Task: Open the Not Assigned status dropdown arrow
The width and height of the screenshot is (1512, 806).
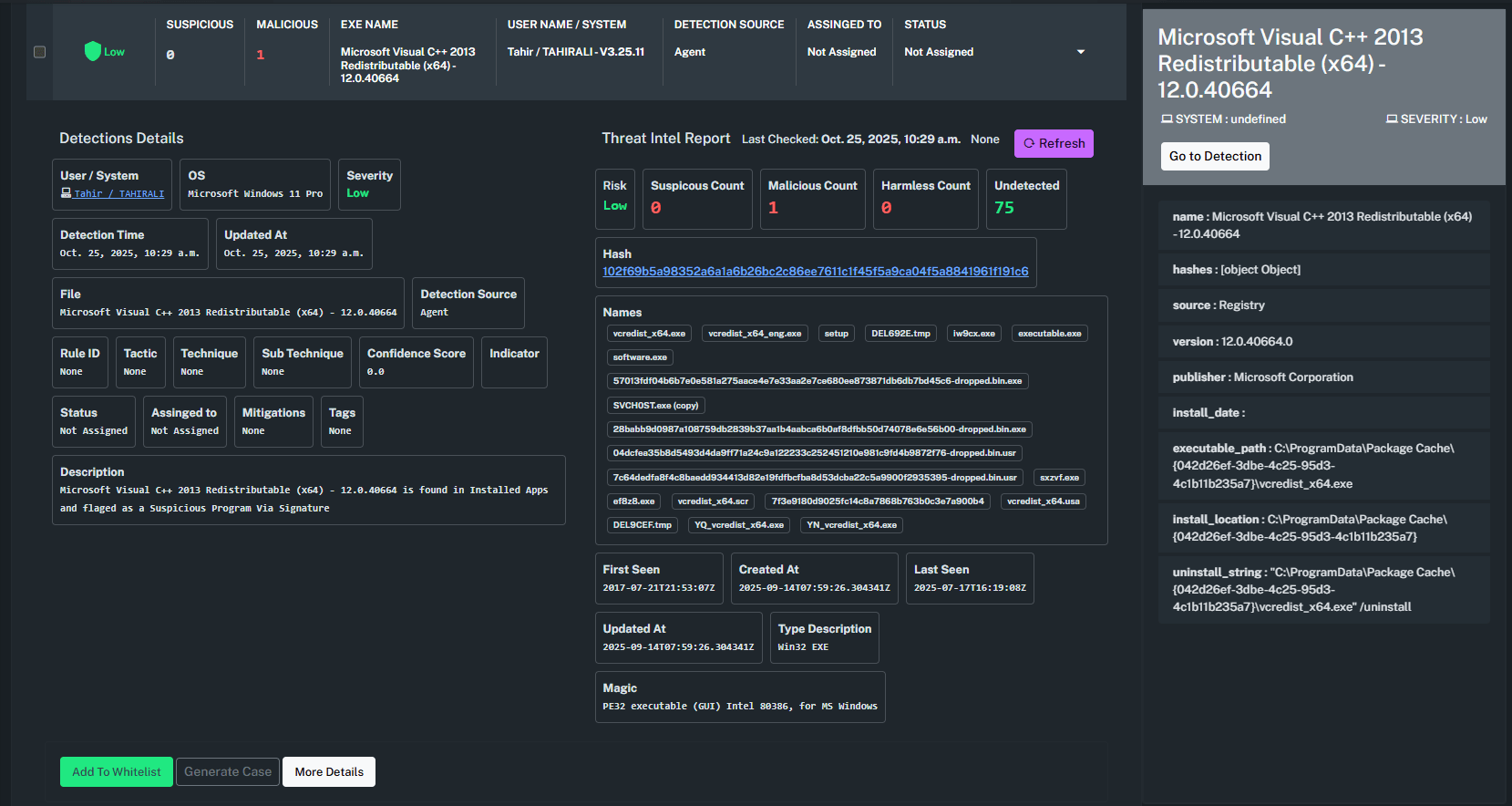Action: 1081,52
